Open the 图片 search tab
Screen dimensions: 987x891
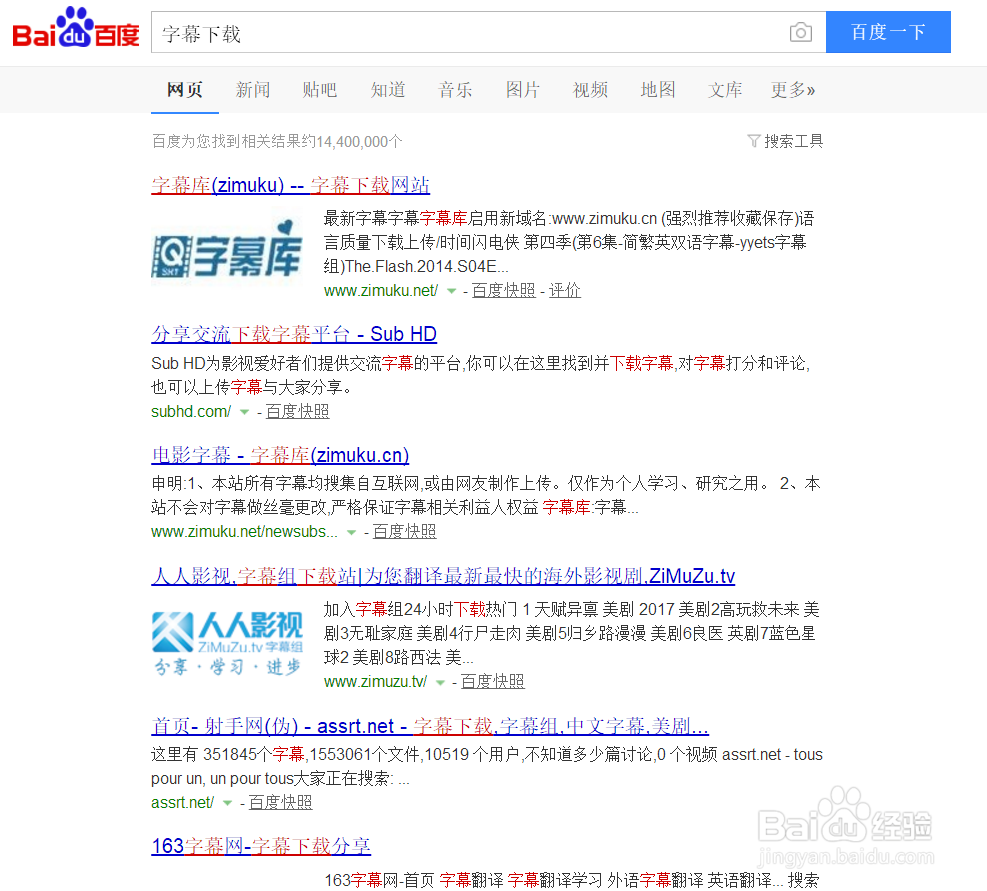(x=523, y=90)
